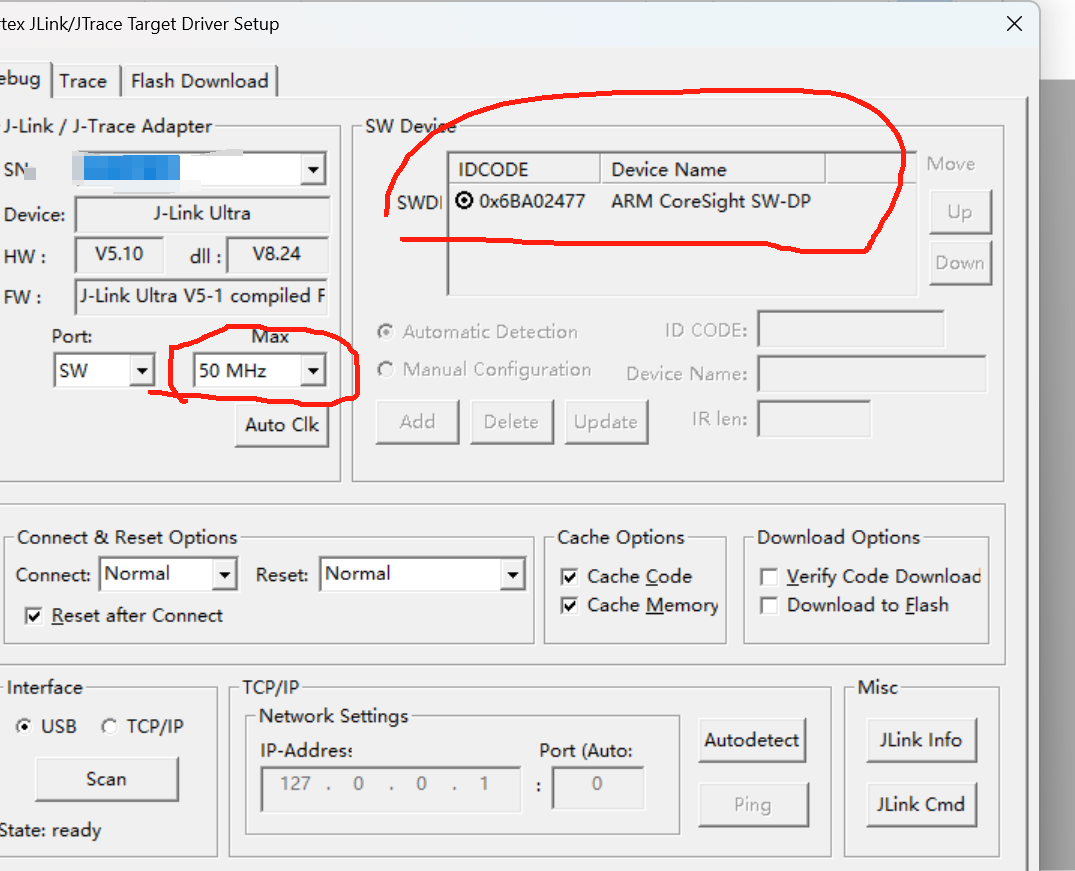
Task: Switch to the Trace tab
Action: point(83,81)
